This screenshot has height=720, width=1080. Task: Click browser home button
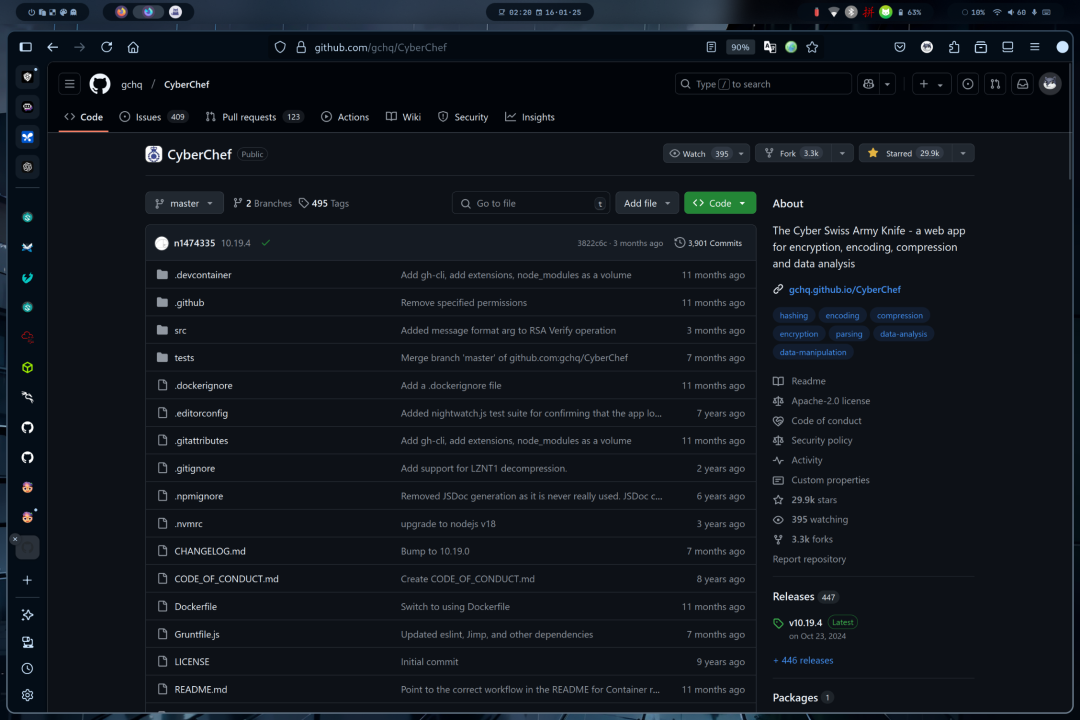133,47
